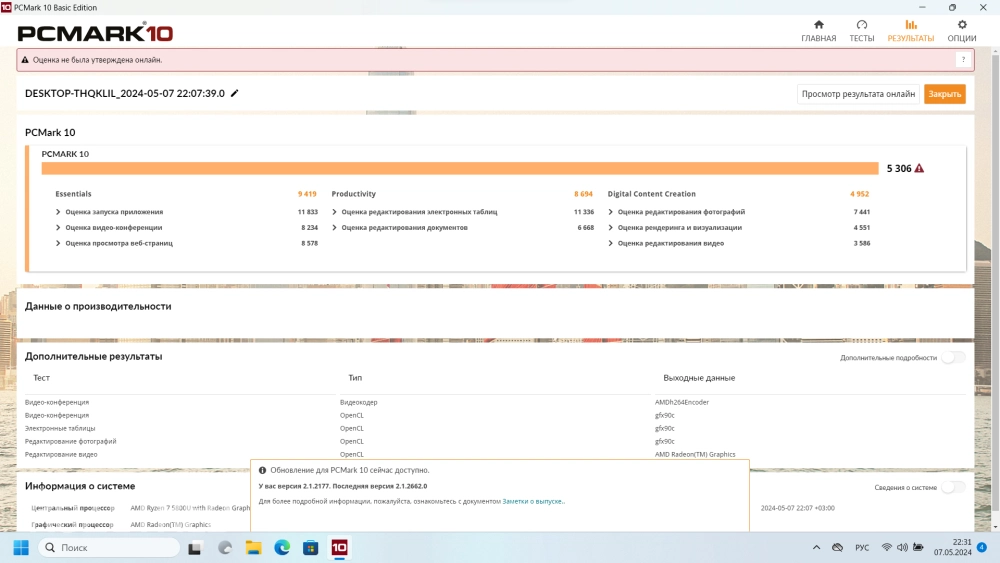Open Microsoft Store from taskbar

coord(311,548)
